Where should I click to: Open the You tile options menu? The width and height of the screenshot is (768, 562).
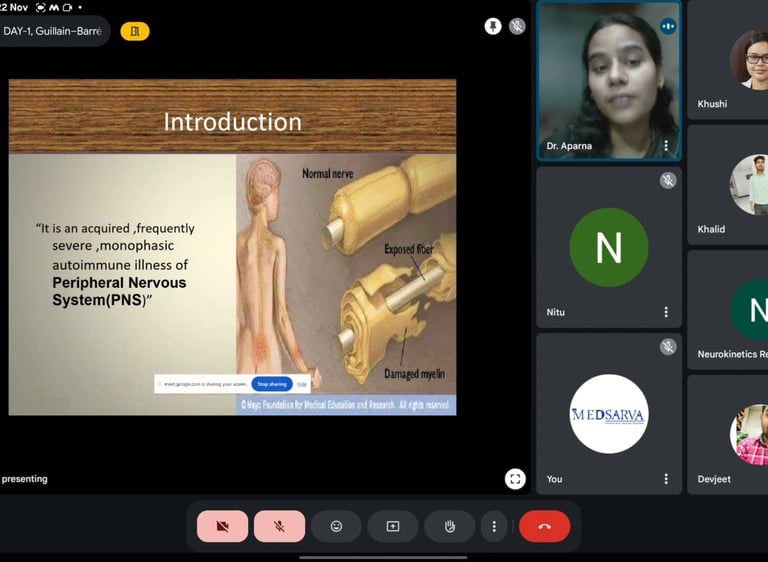pyautogui.click(x=666, y=479)
